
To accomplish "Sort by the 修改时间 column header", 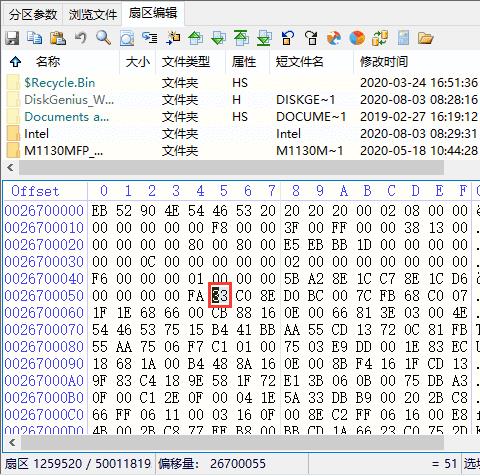I will pos(384,62).
